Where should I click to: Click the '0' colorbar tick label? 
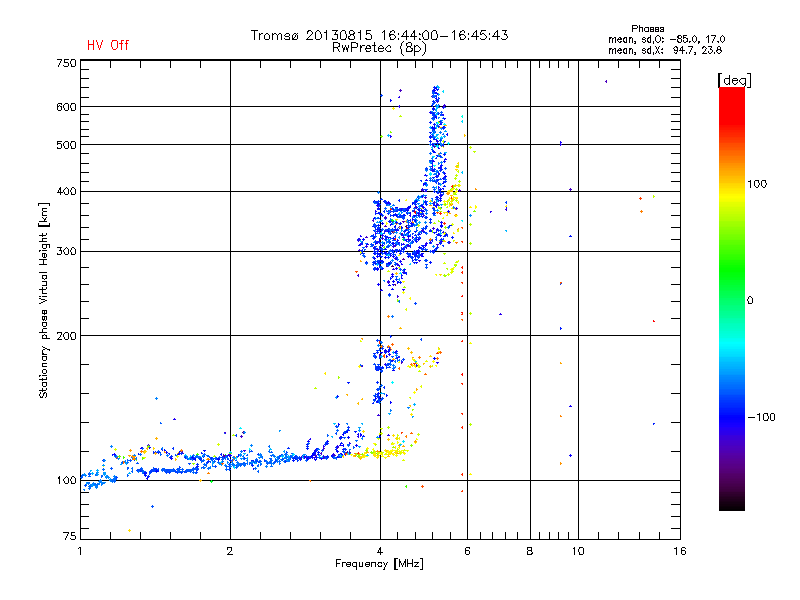click(x=750, y=301)
